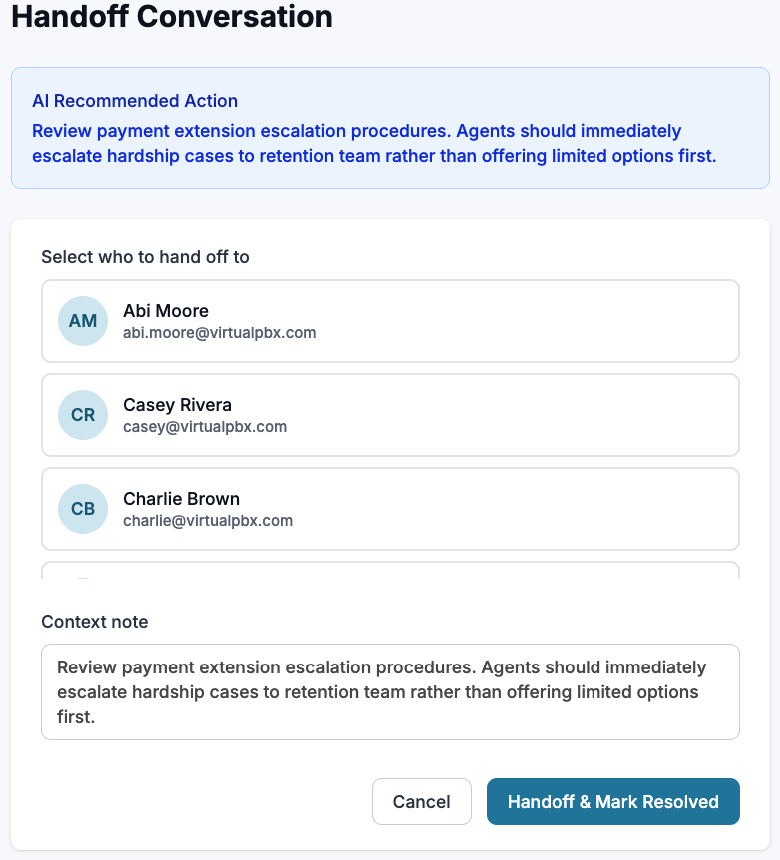Click the CR avatar for Casey Rivera
The width and height of the screenshot is (780, 860).
[x=83, y=415]
